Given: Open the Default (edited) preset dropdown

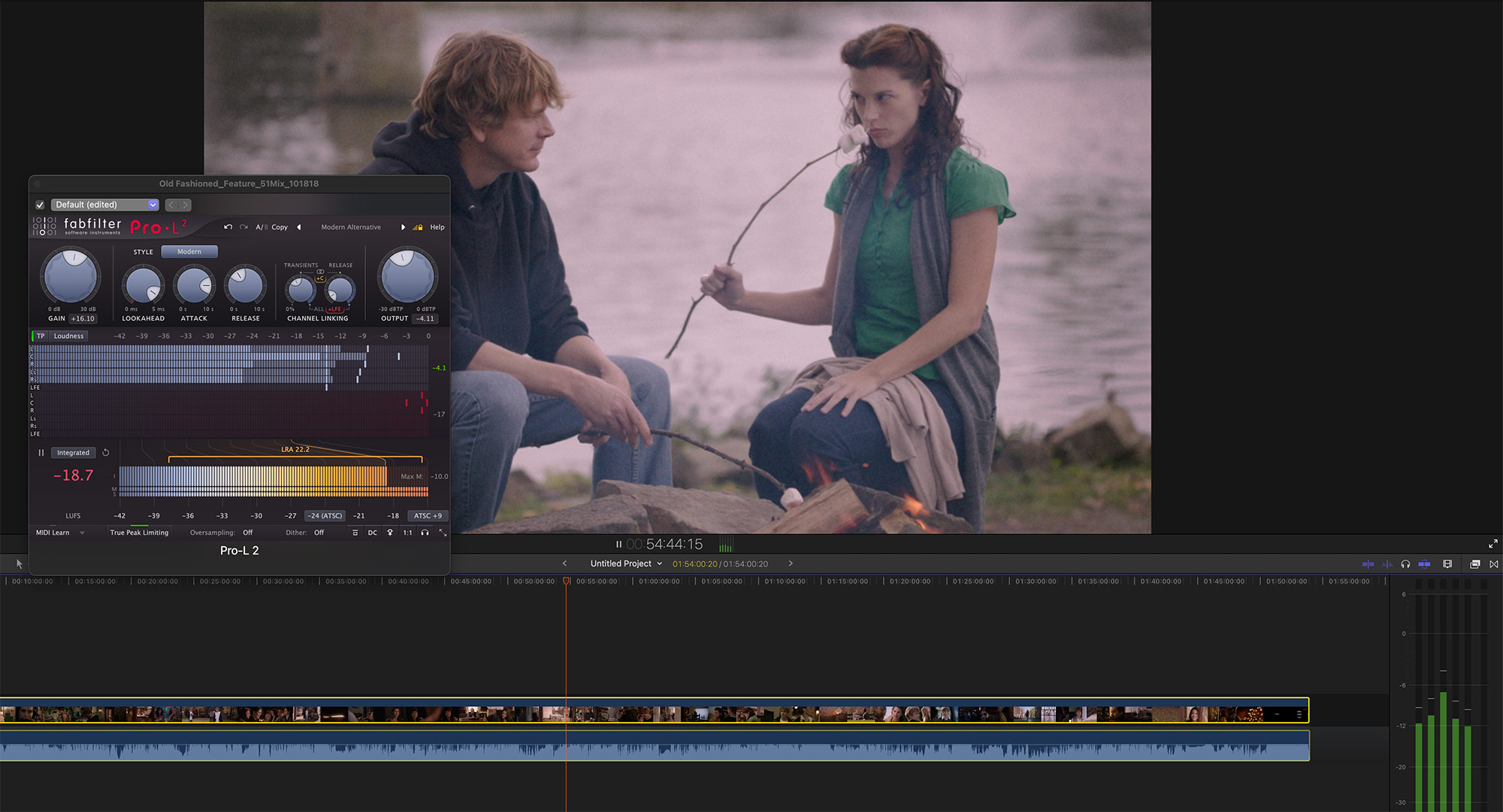Looking at the screenshot, I should [104, 204].
